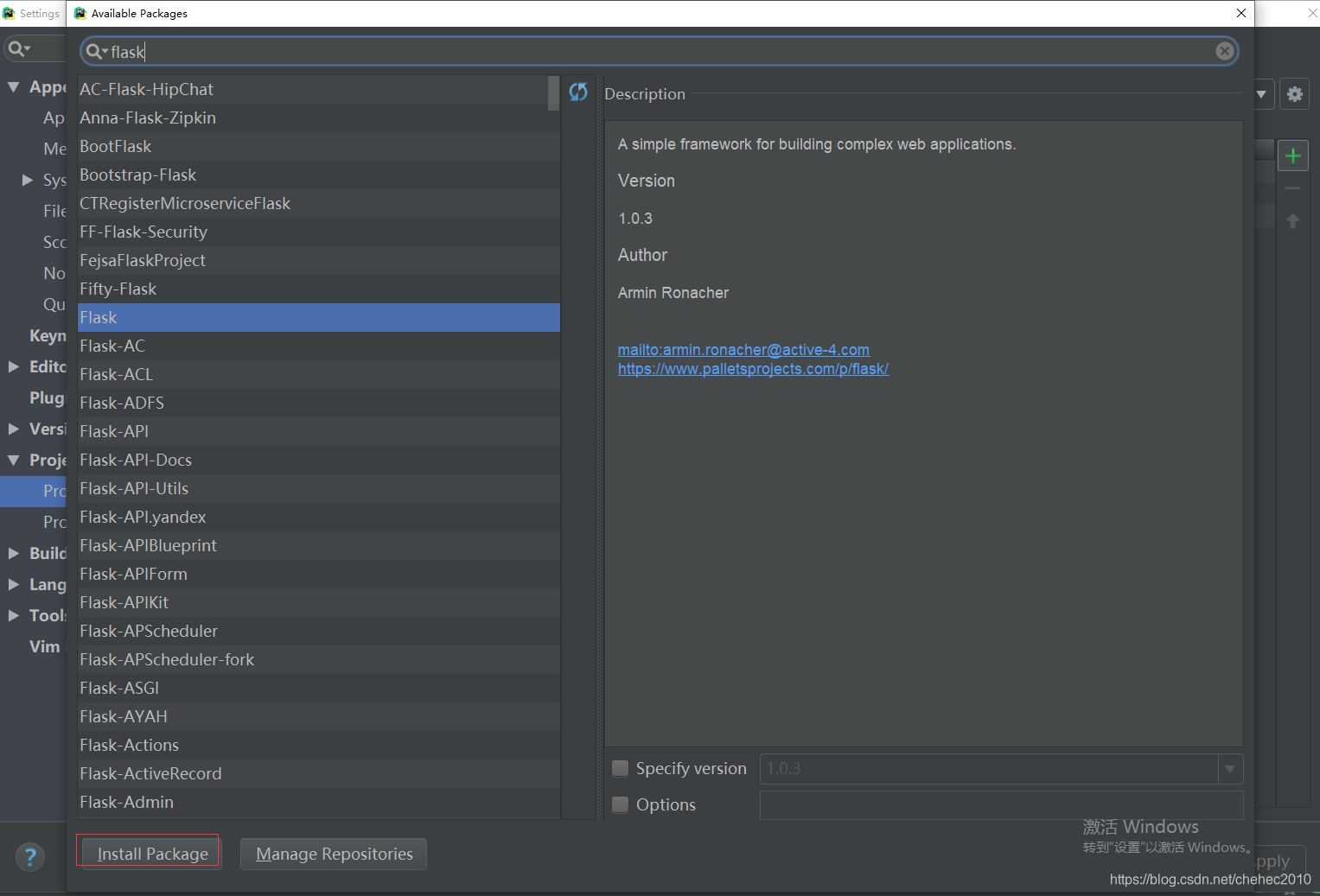
Task: Click the green plus add package button
Action: pos(1293,156)
